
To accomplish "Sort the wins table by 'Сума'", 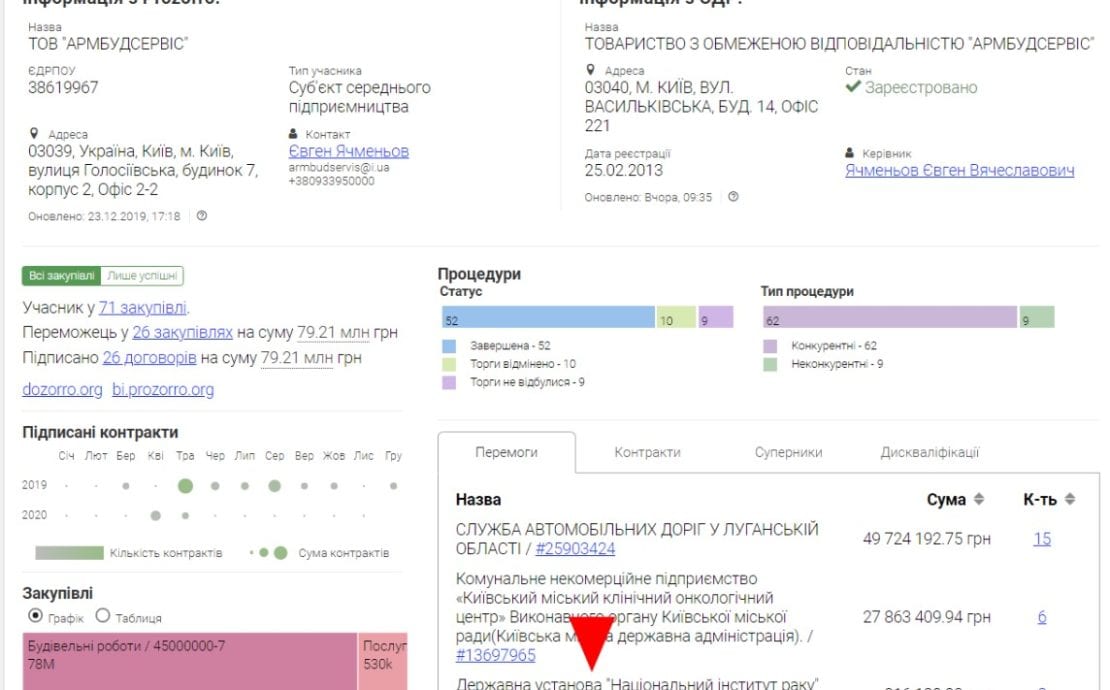I will tap(979, 499).
